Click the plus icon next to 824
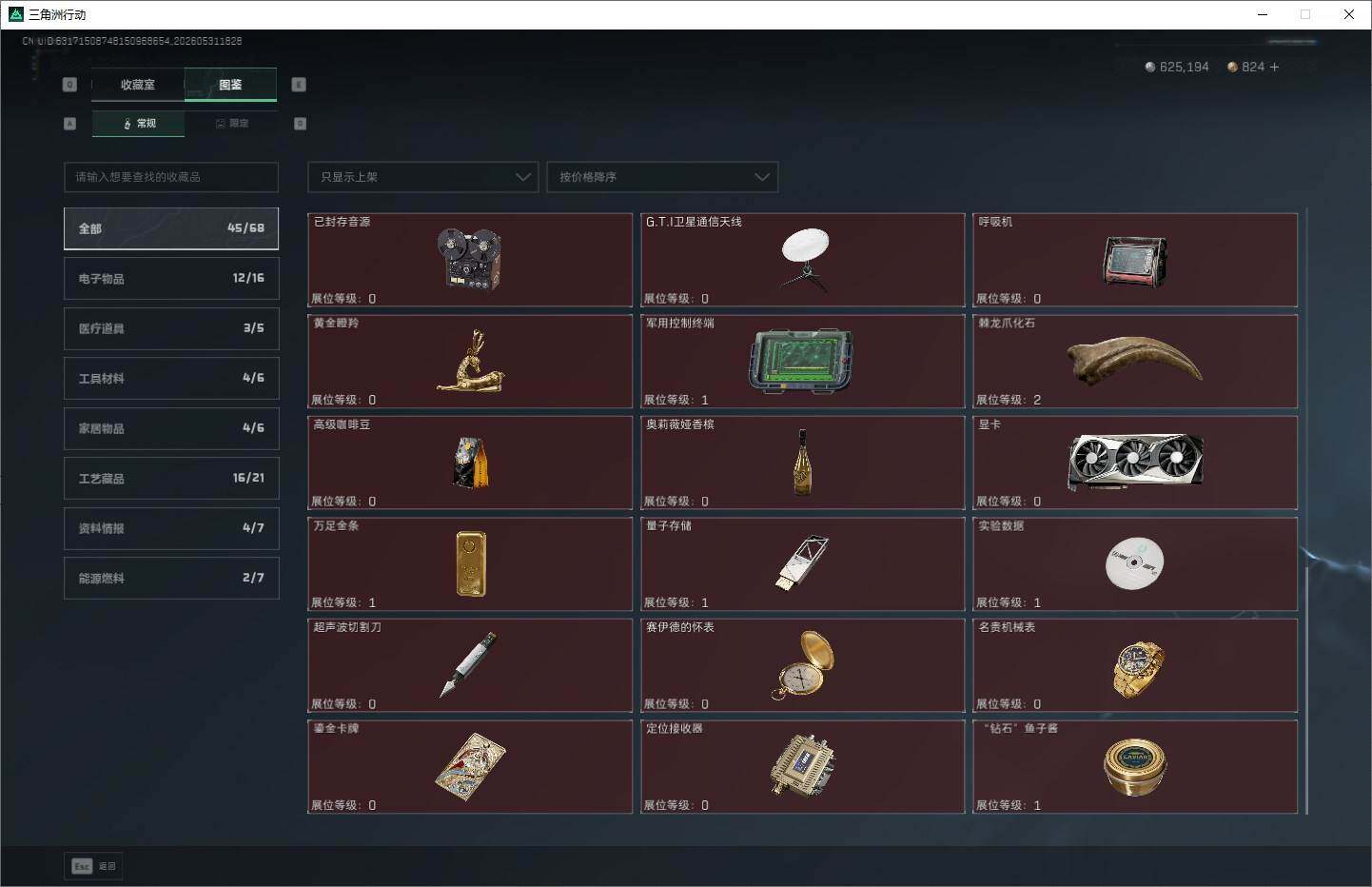 click(1274, 67)
